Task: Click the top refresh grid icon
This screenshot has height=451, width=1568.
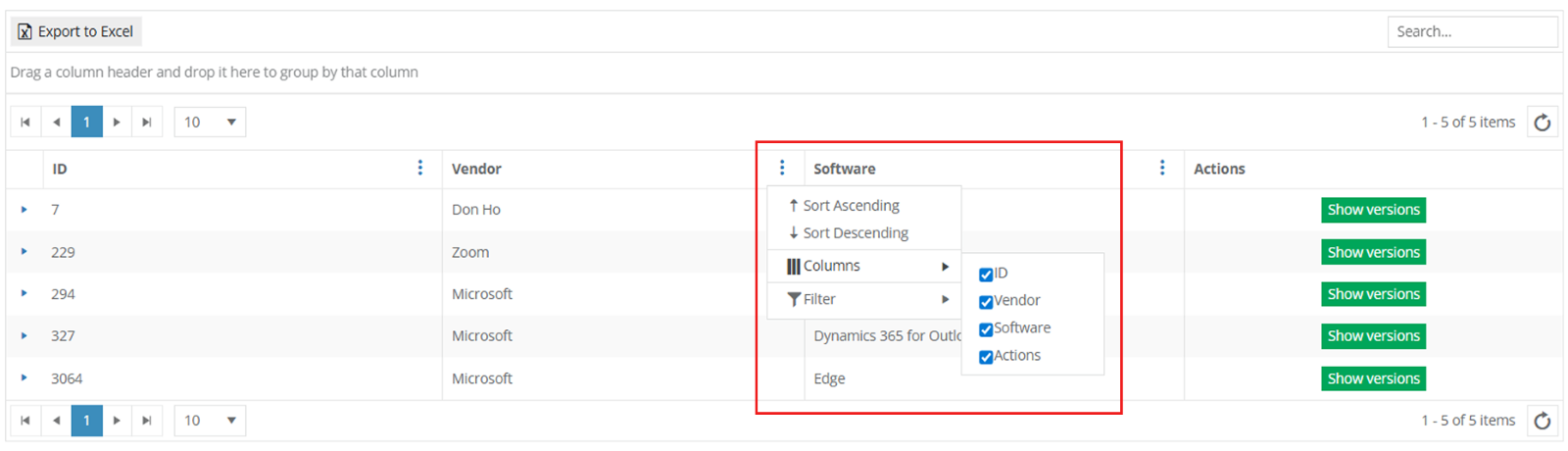Action: (1543, 123)
